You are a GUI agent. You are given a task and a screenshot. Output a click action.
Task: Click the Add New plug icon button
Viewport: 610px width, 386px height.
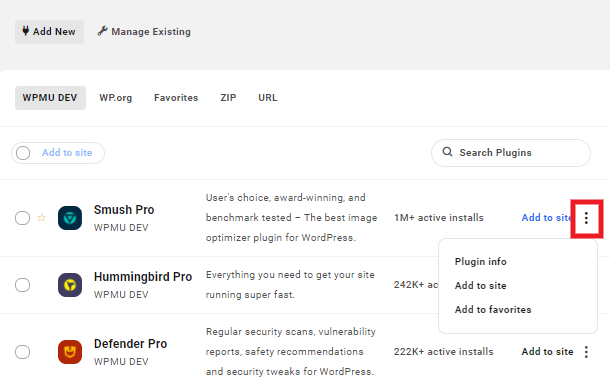click(x=49, y=32)
